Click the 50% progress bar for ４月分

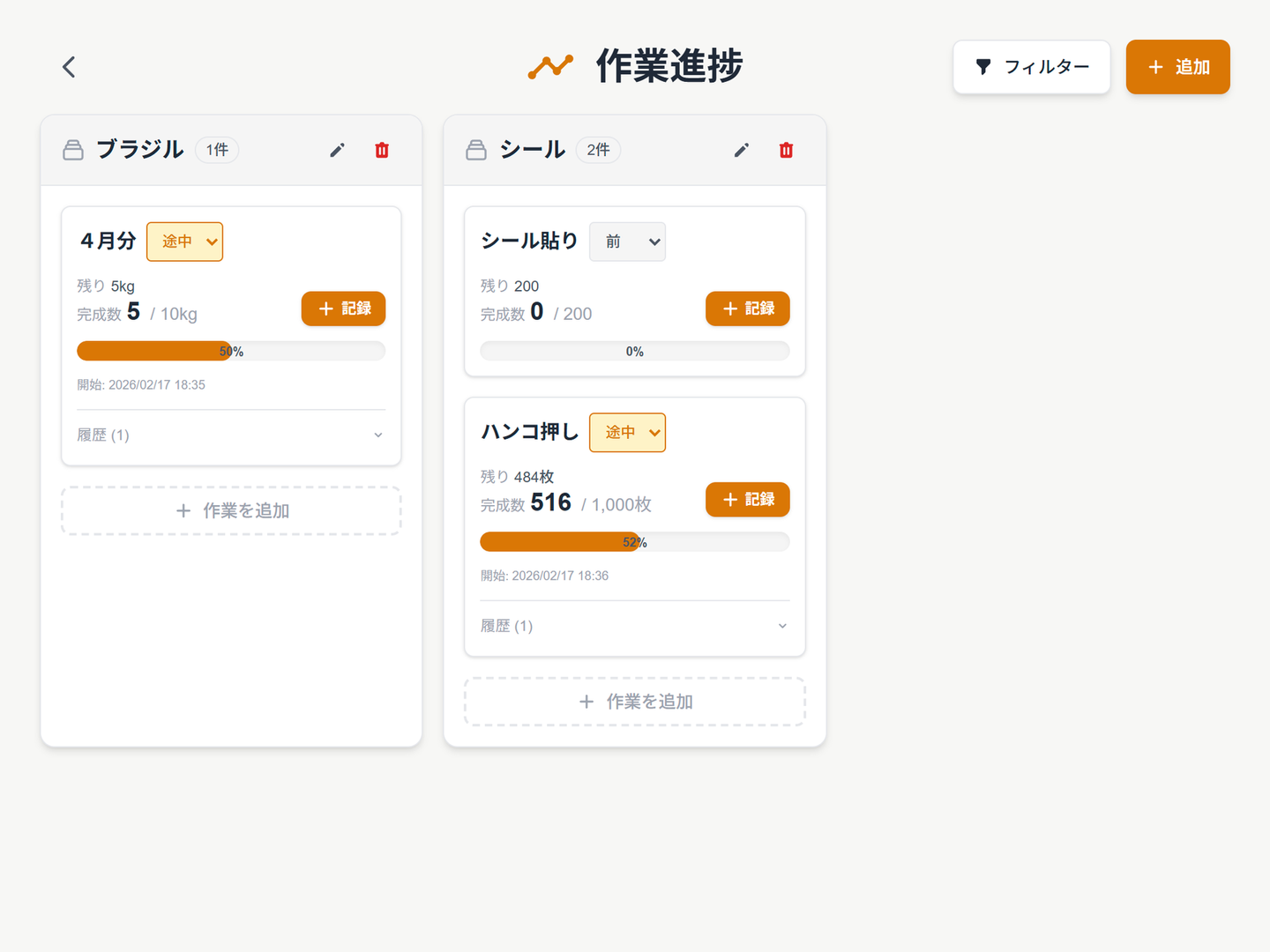231,351
